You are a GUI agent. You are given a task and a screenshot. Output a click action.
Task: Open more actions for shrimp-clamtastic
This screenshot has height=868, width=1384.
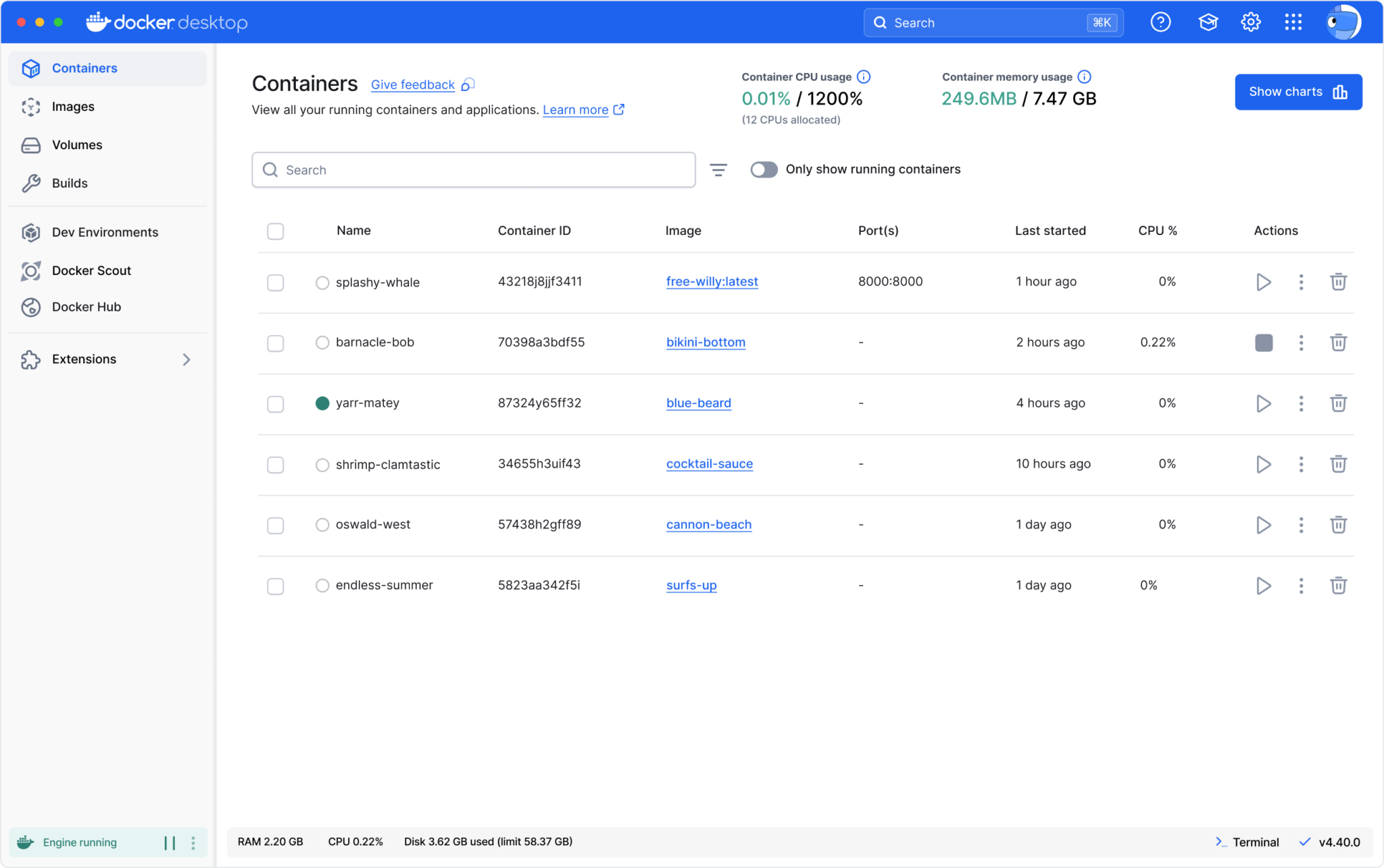click(x=1302, y=464)
